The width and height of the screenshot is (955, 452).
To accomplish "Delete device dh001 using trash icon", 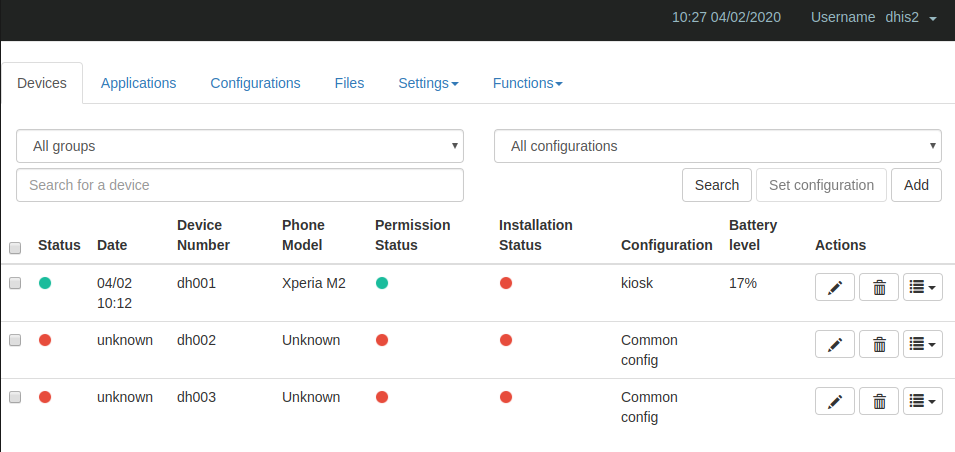I will pyautogui.click(x=879, y=288).
